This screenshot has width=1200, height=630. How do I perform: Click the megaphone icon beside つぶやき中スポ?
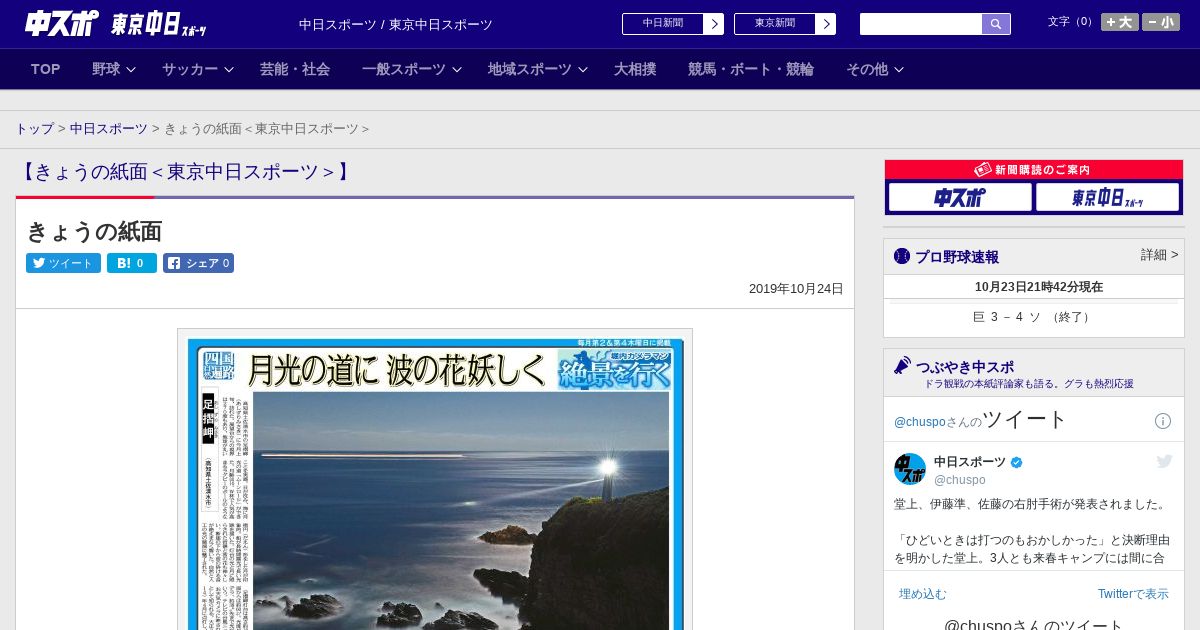[x=903, y=365]
